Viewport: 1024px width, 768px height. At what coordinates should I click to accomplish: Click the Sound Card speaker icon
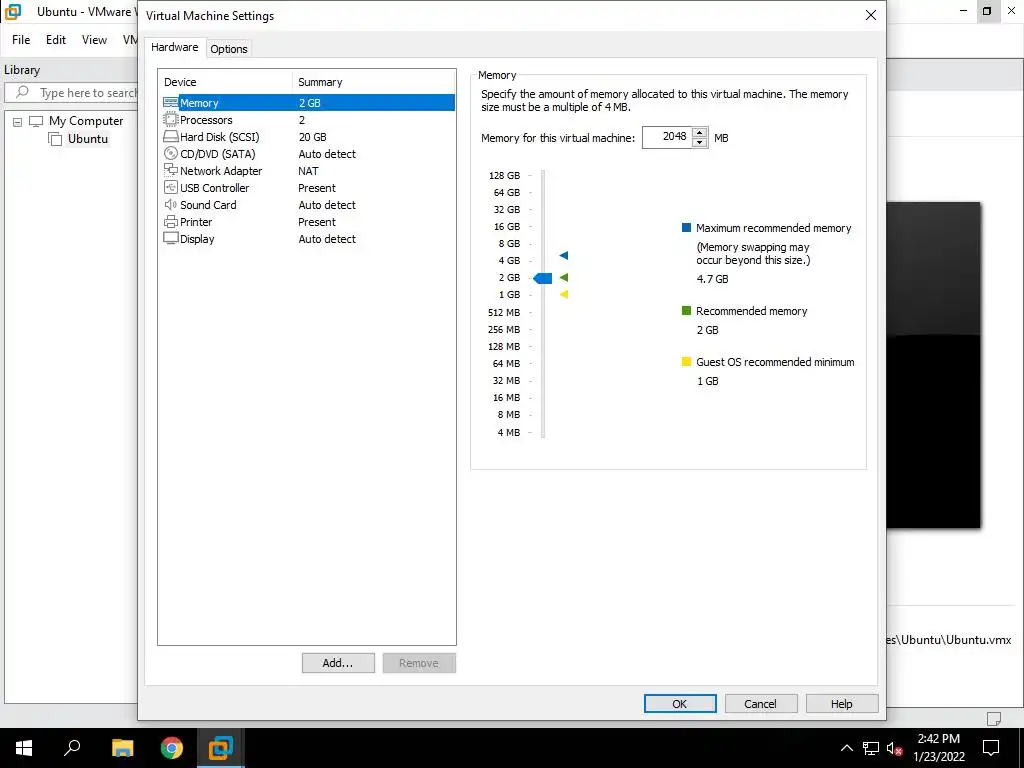[x=170, y=204]
